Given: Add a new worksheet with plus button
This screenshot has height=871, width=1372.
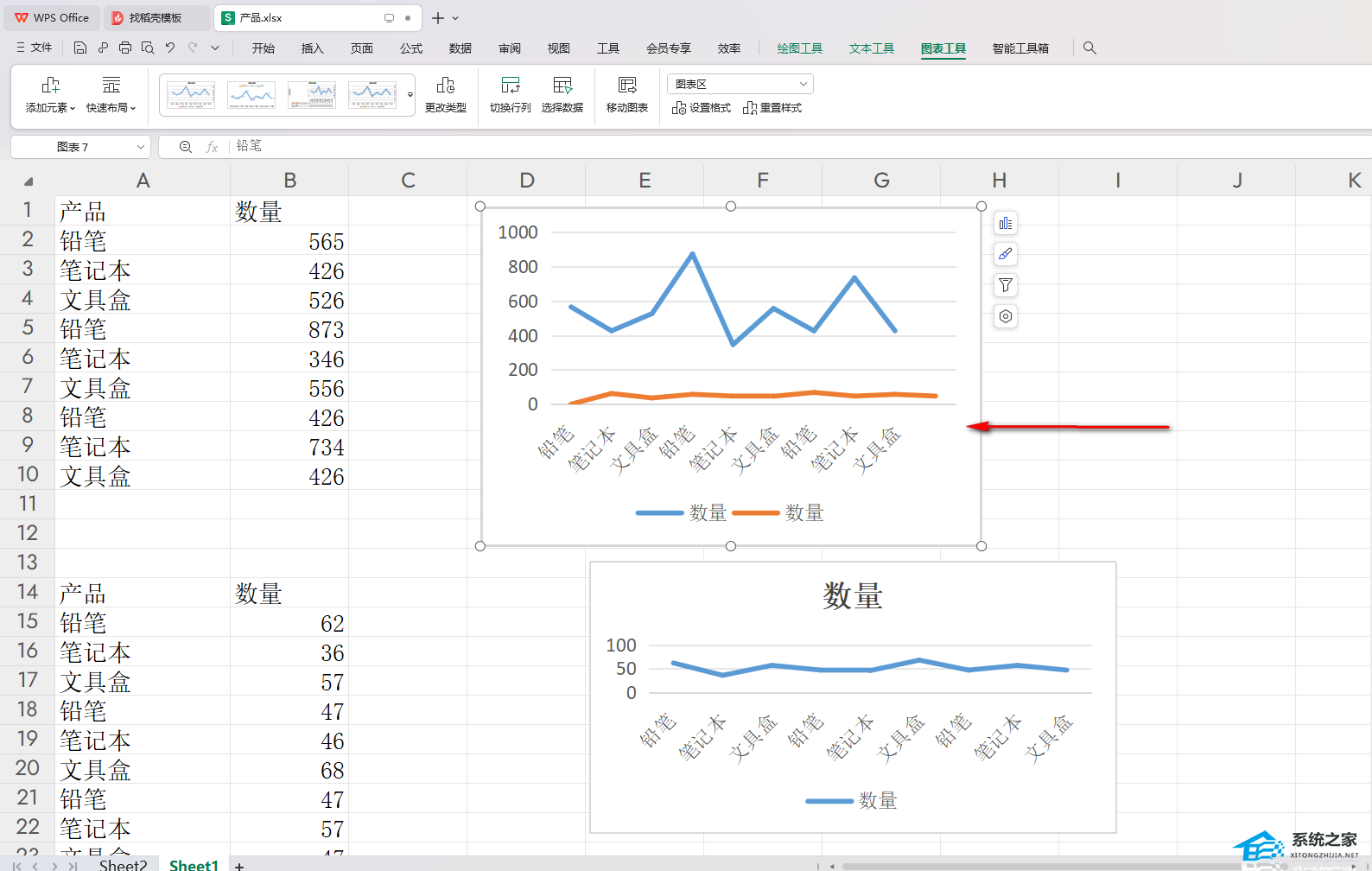Looking at the screenshot, I should pyautogui.click(x=239, y=865).
